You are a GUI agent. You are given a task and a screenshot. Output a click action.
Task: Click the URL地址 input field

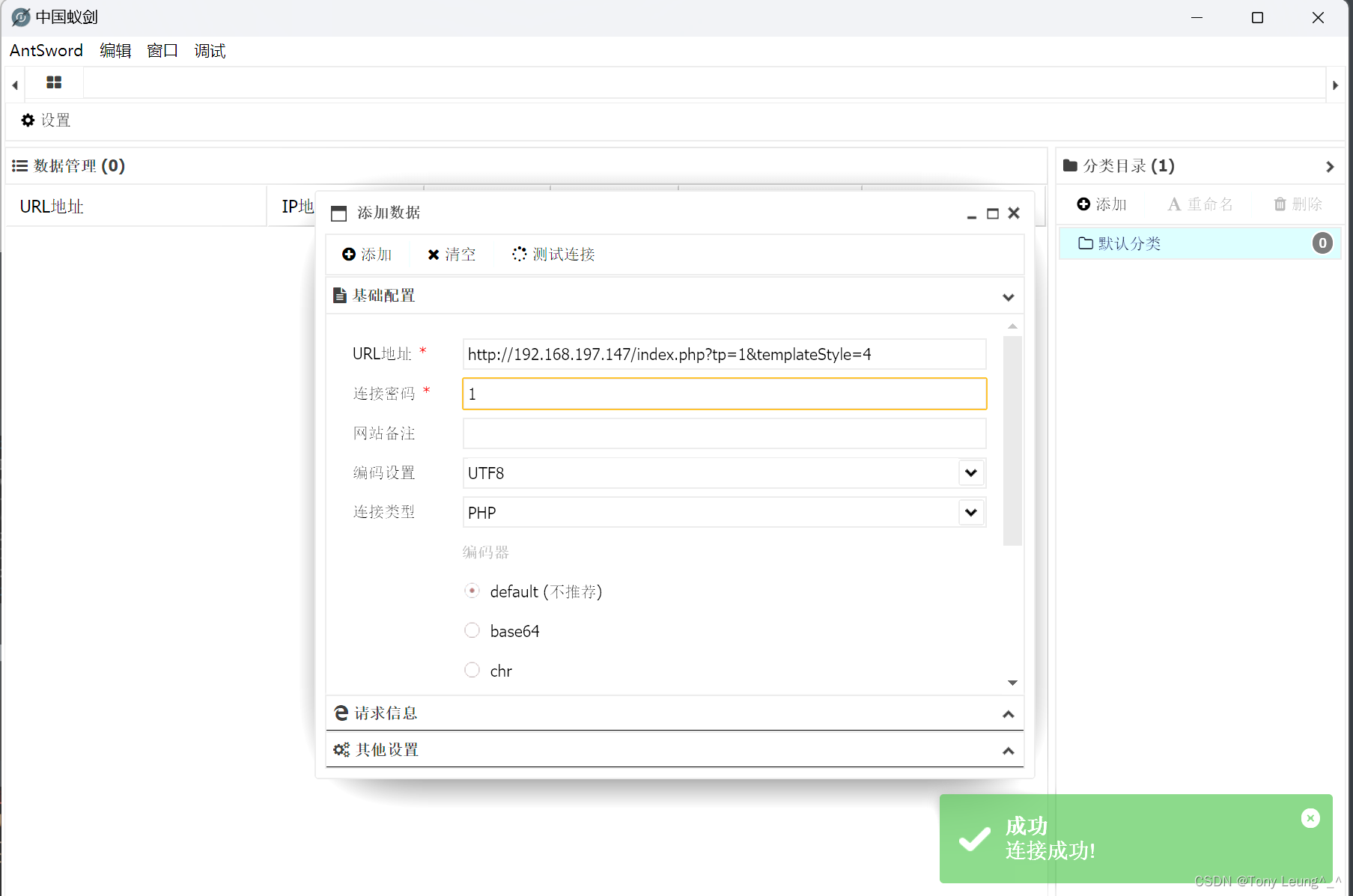click(x=724, y=354)
